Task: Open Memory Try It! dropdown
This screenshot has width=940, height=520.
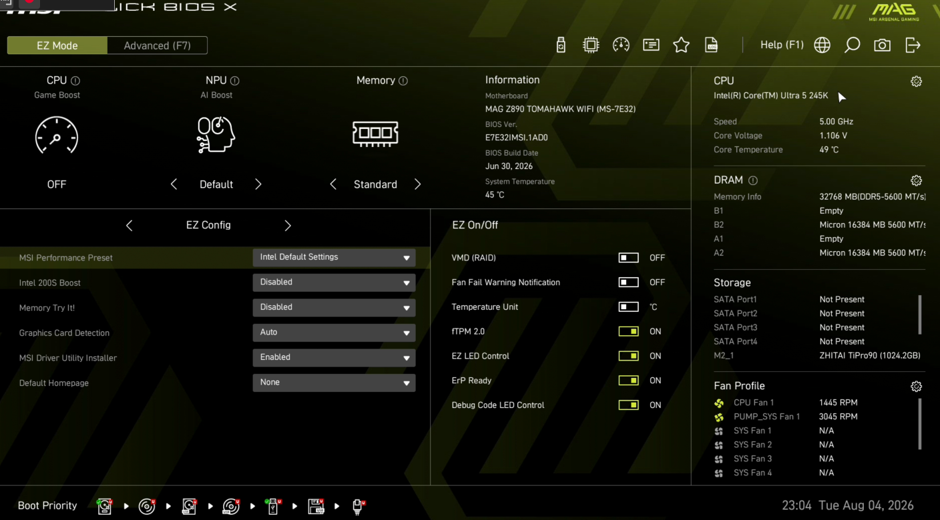Action: pyautogui.click(x=334, y=308)
